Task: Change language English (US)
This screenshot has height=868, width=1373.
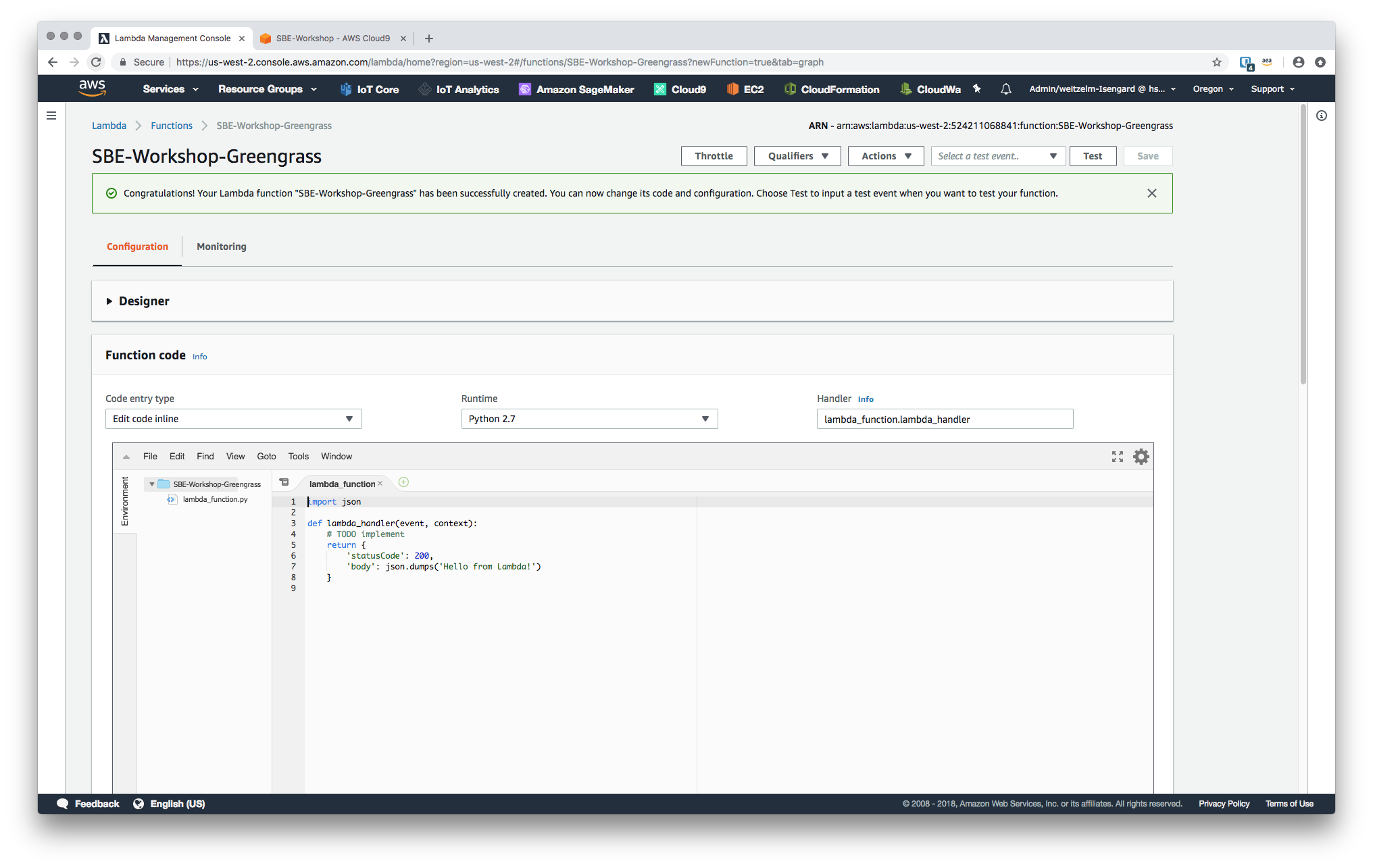Action: [x=170, y=804]
